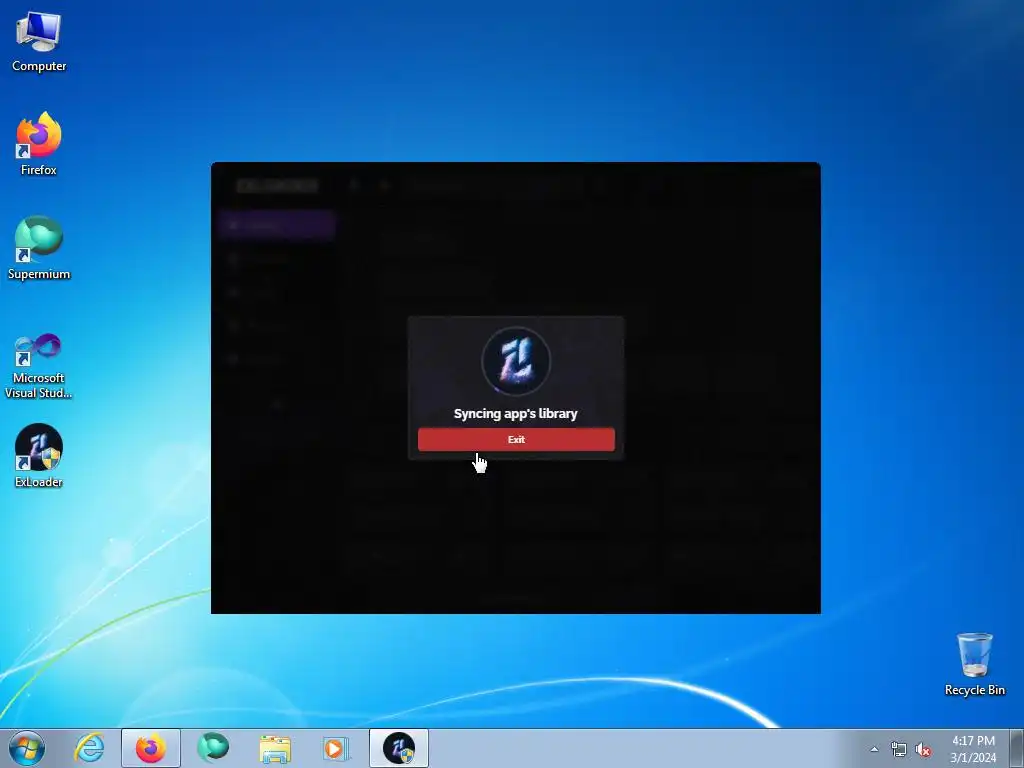Click the muted volume tray icon
Screen dimensions: 1024x768
pyautogui.click(x=923, y=749)
